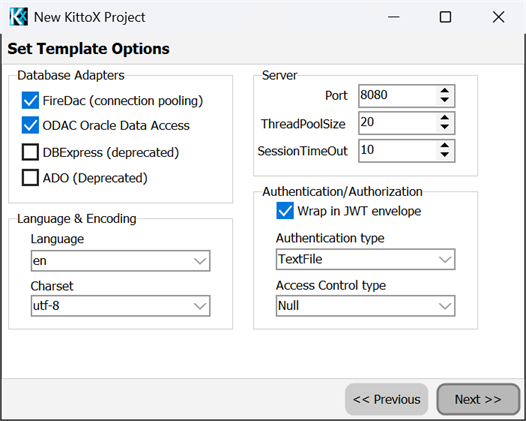Click the Database Adapters group label
The height and width of the screenshot is (421, 526).
point(71,75)
